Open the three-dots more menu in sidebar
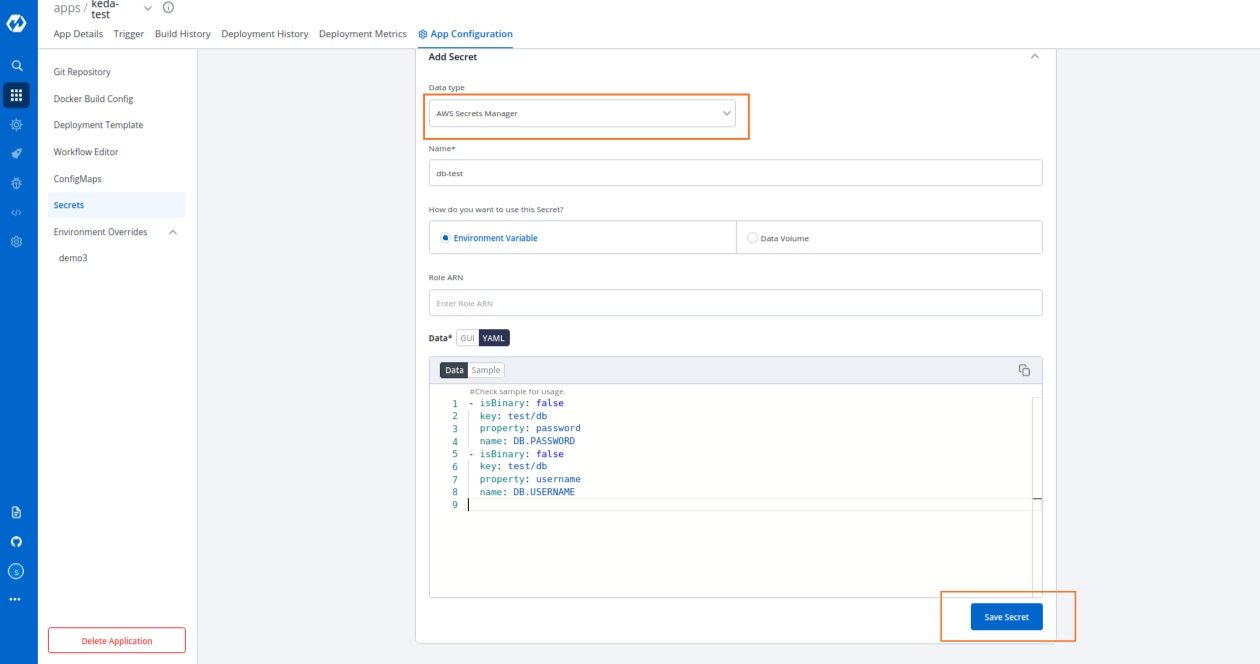 point(16,600)
